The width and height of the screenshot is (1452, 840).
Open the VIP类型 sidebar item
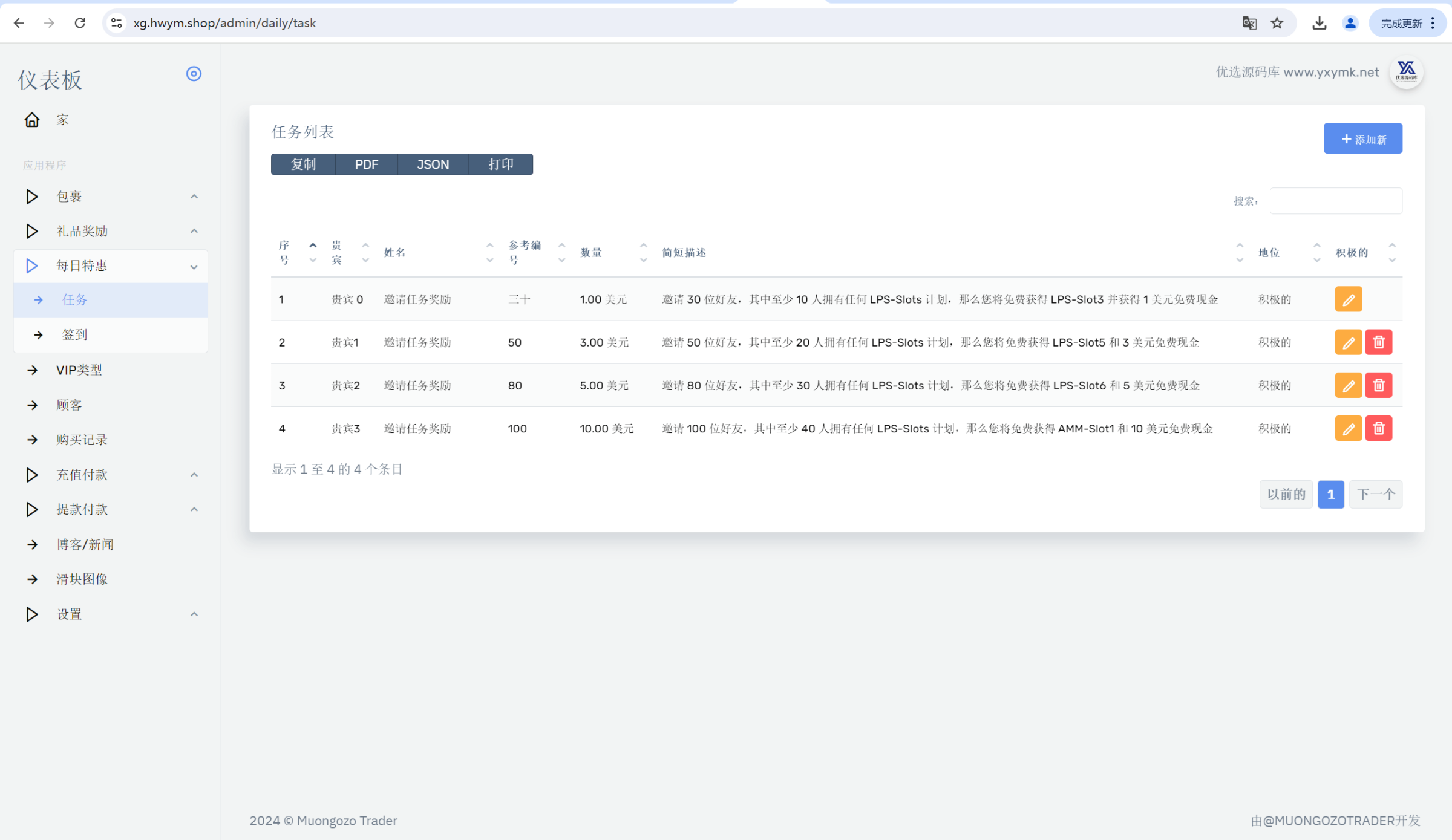[x=79, y=370]
